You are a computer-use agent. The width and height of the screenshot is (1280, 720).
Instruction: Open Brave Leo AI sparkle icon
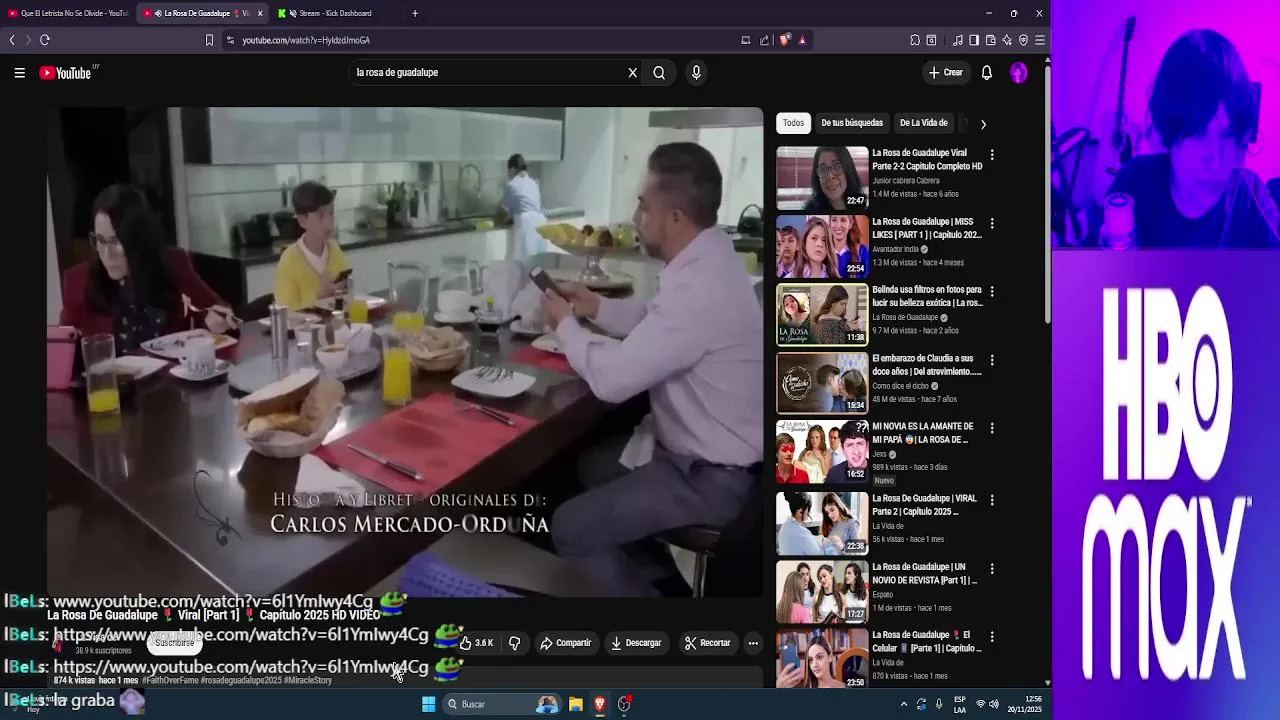(1007, 40)
